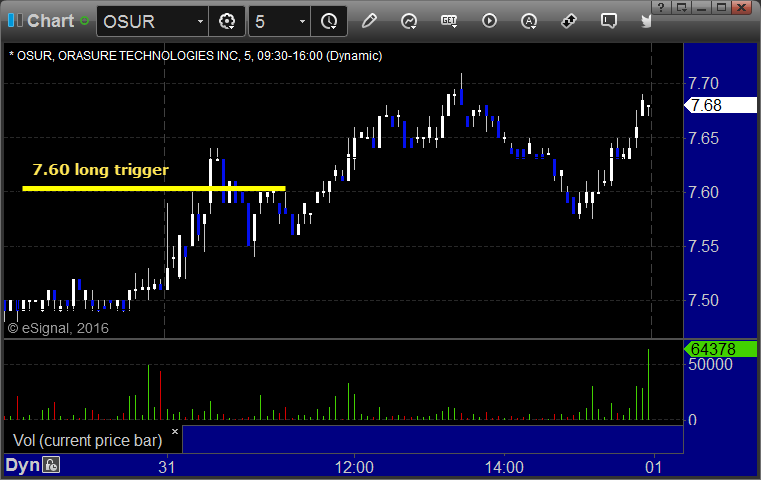Open symbol settings gear icon
761x480 pixels.
[227, 21]
